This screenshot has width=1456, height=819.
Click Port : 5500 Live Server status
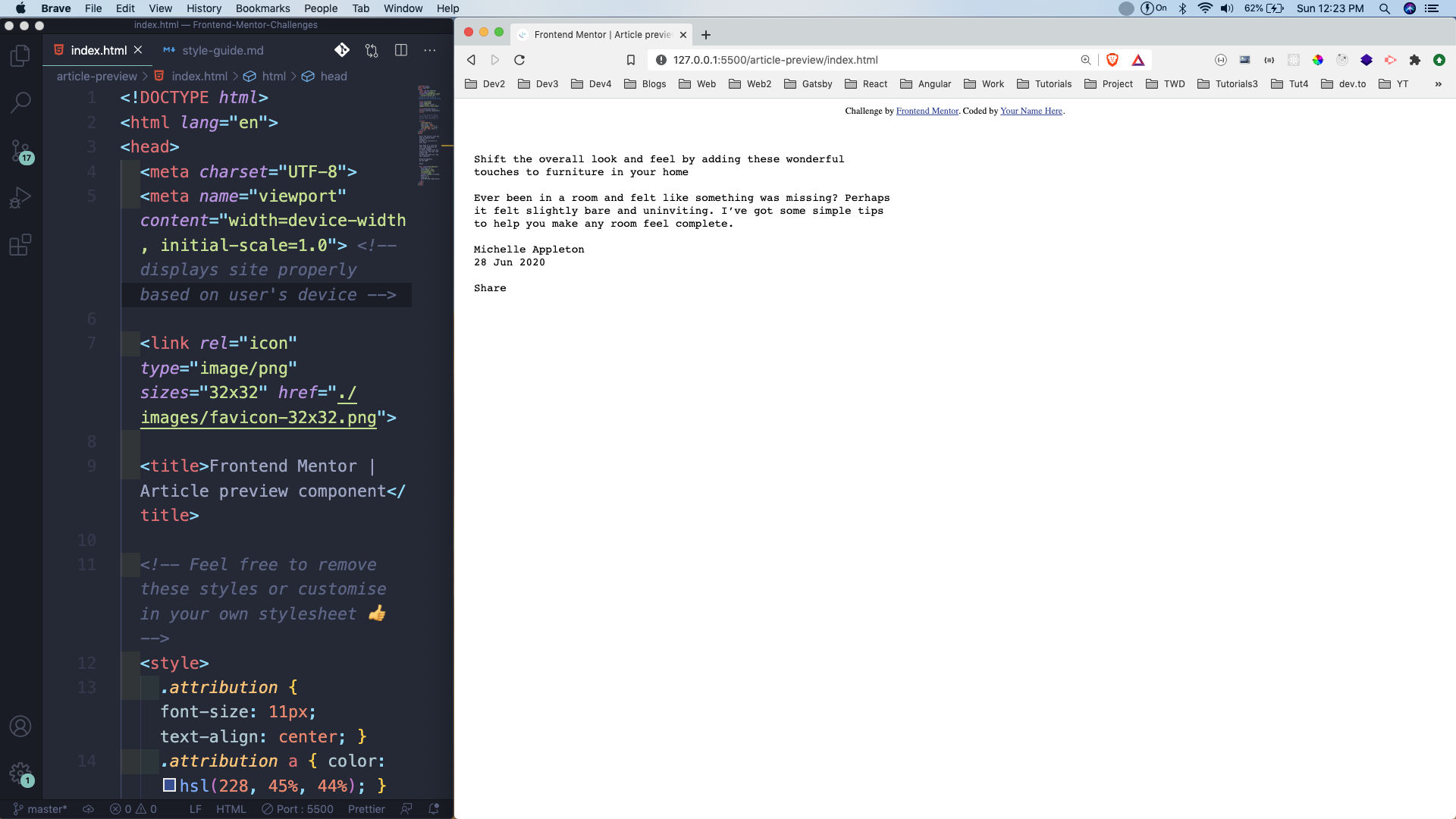coord(297,809)
